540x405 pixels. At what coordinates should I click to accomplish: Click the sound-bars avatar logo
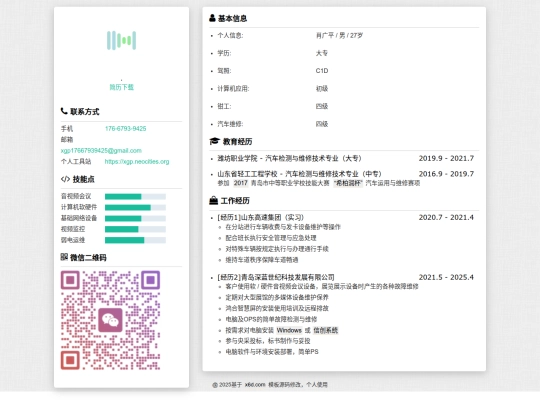[x=121, y=40]
